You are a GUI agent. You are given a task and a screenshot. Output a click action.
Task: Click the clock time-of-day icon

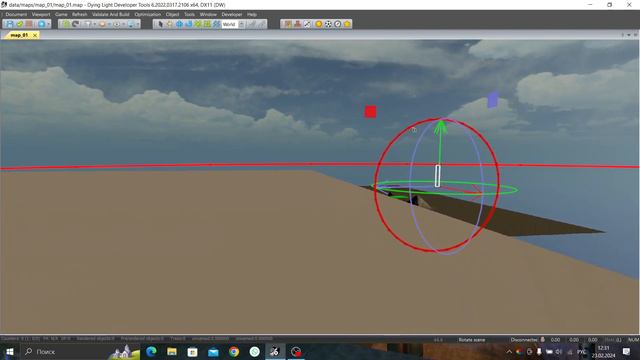tap(338, 24)
